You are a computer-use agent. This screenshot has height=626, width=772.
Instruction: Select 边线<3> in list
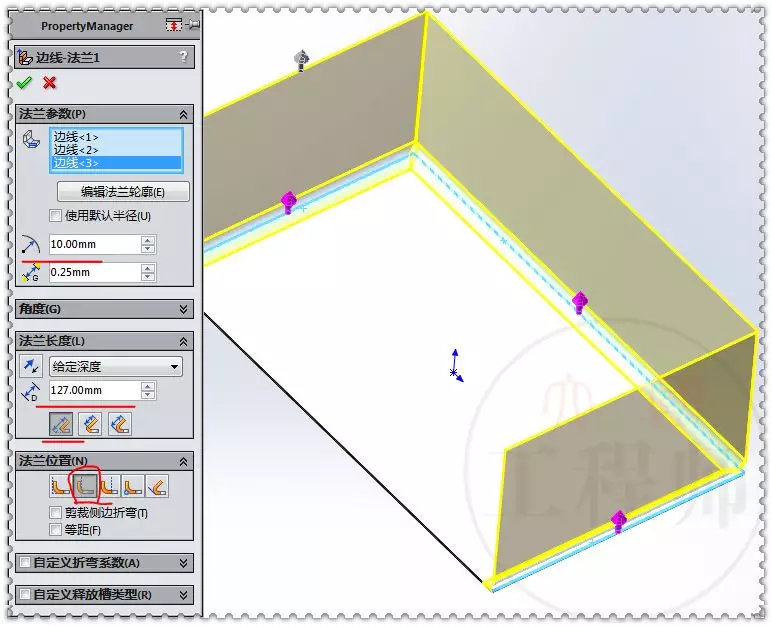[x=116, y=163]
